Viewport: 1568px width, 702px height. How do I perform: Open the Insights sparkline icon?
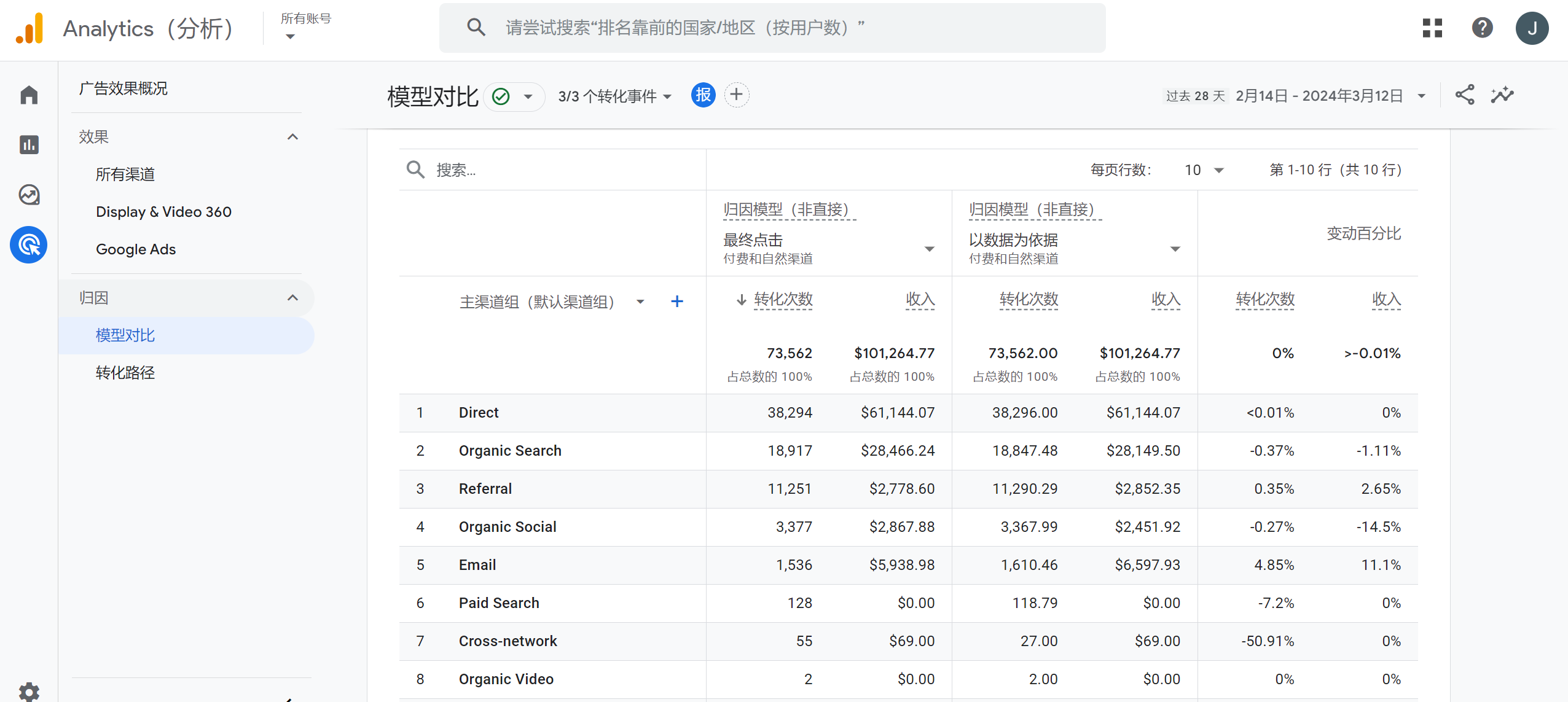pos(1502,95)
